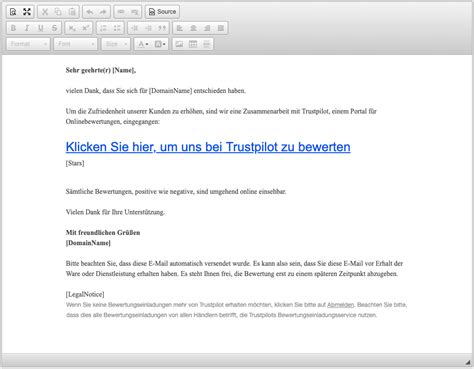Click the Abmelden unsubscribe link
The width and height of the screenshot is (474, 369).
(340, 305)
